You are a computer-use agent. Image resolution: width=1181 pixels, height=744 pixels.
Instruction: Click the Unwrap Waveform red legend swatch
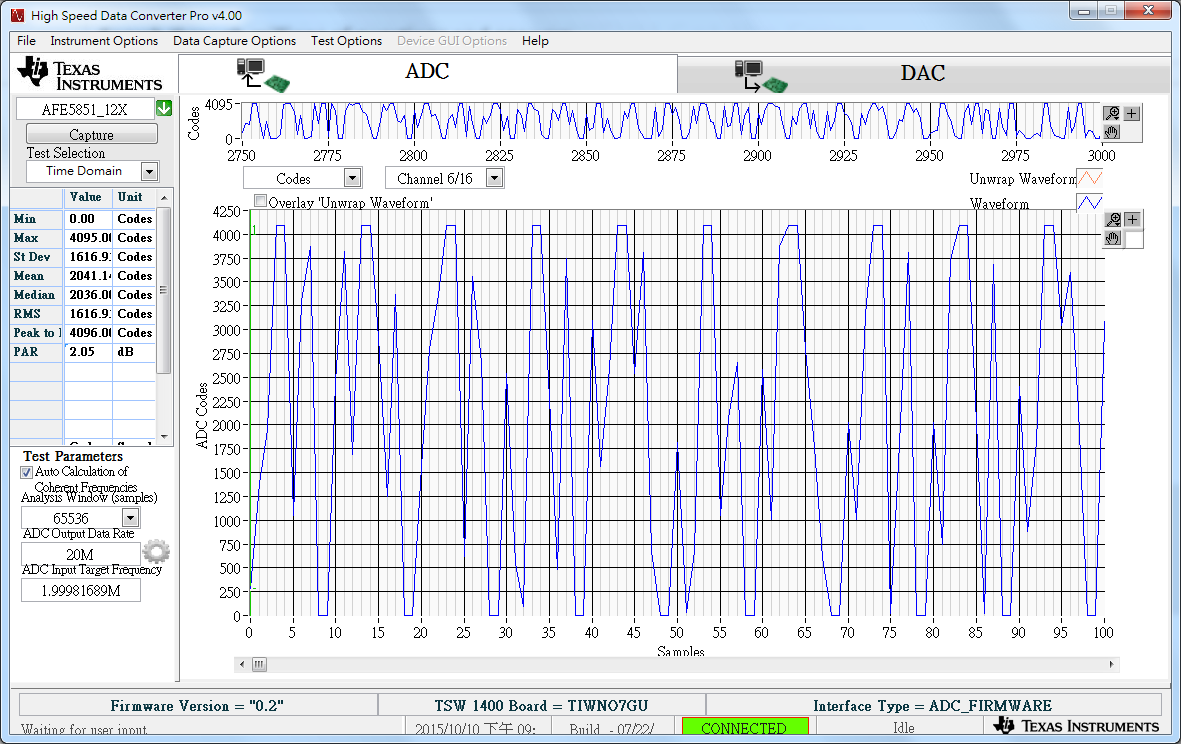[1090, 178]
